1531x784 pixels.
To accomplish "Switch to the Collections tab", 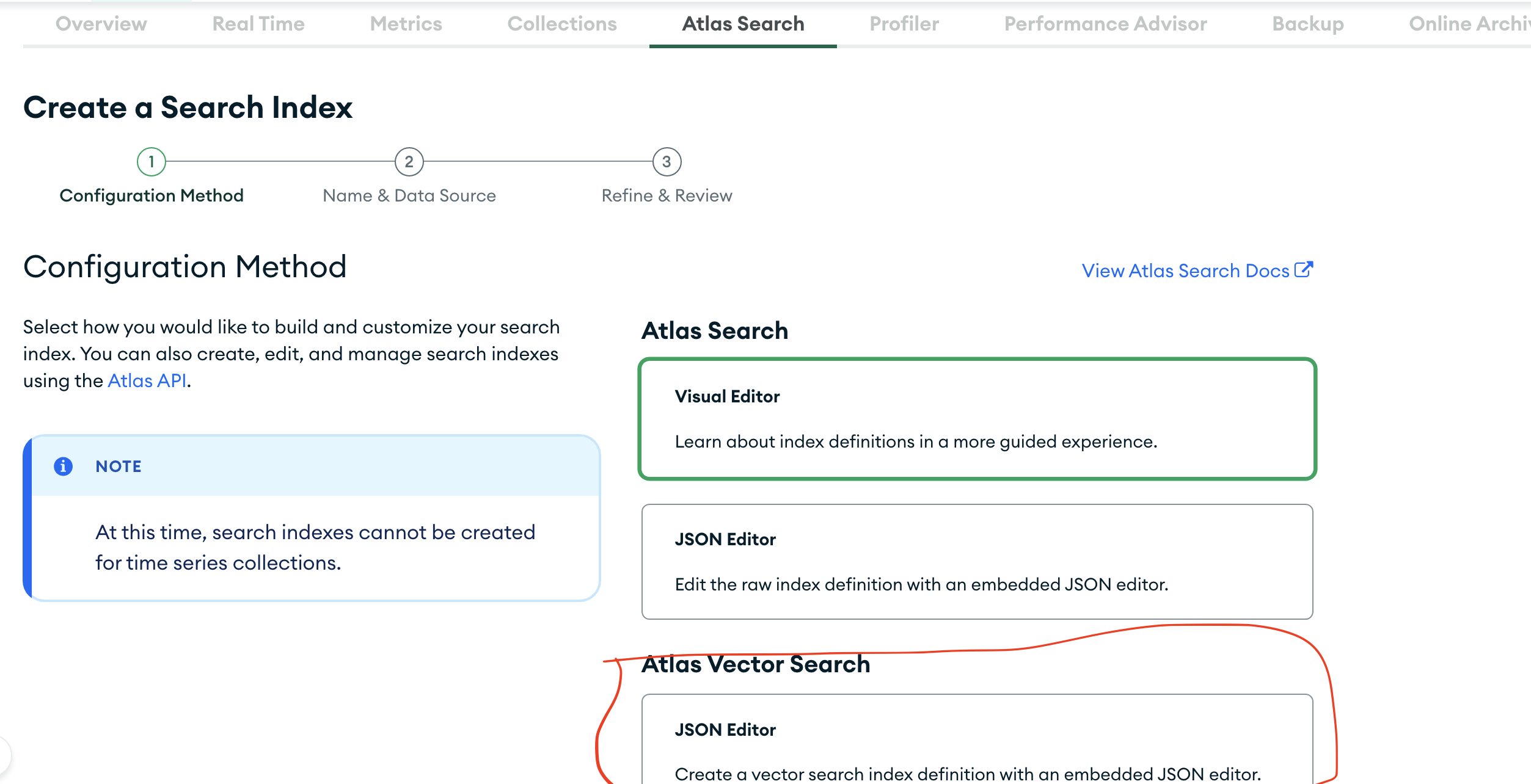I will (562, 24).
